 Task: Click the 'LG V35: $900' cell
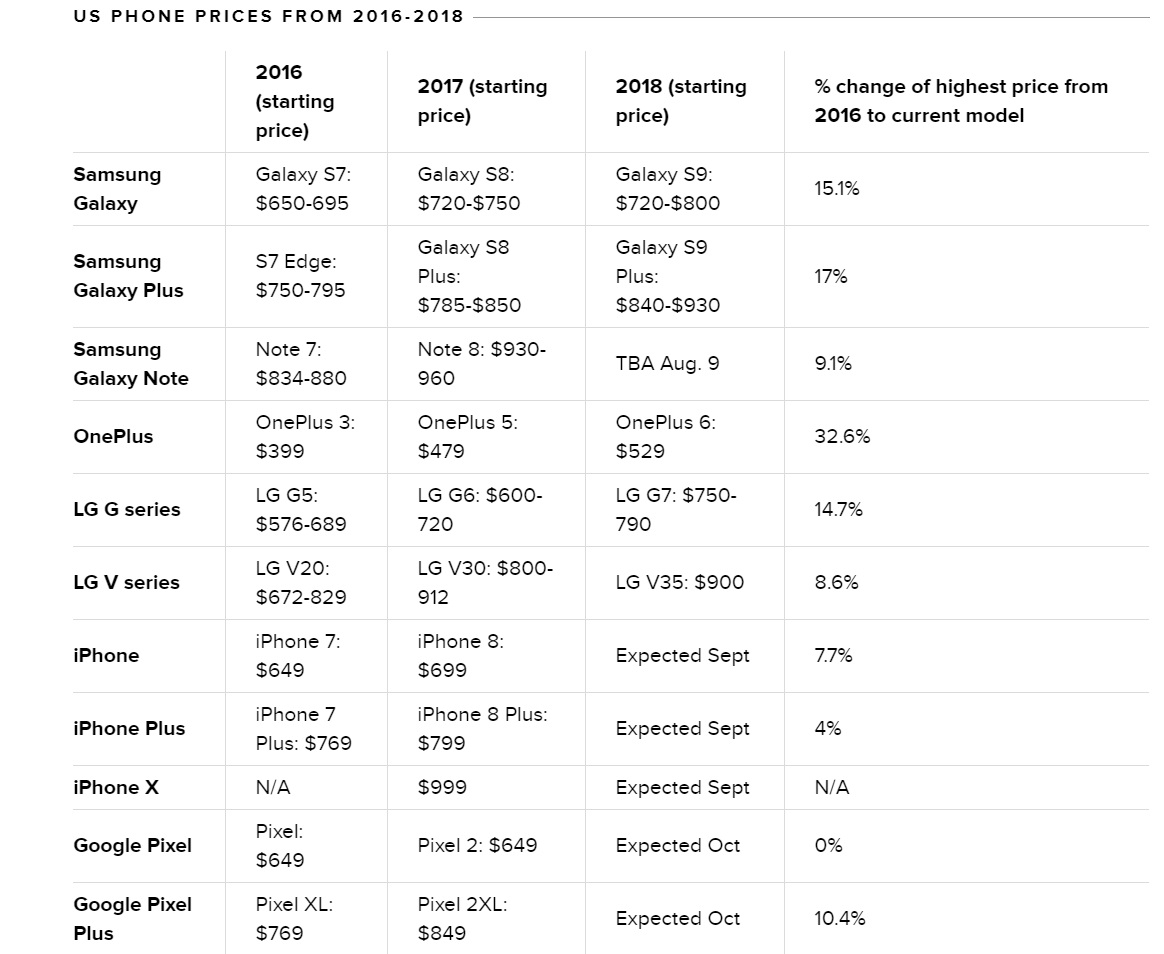[680, 583]
